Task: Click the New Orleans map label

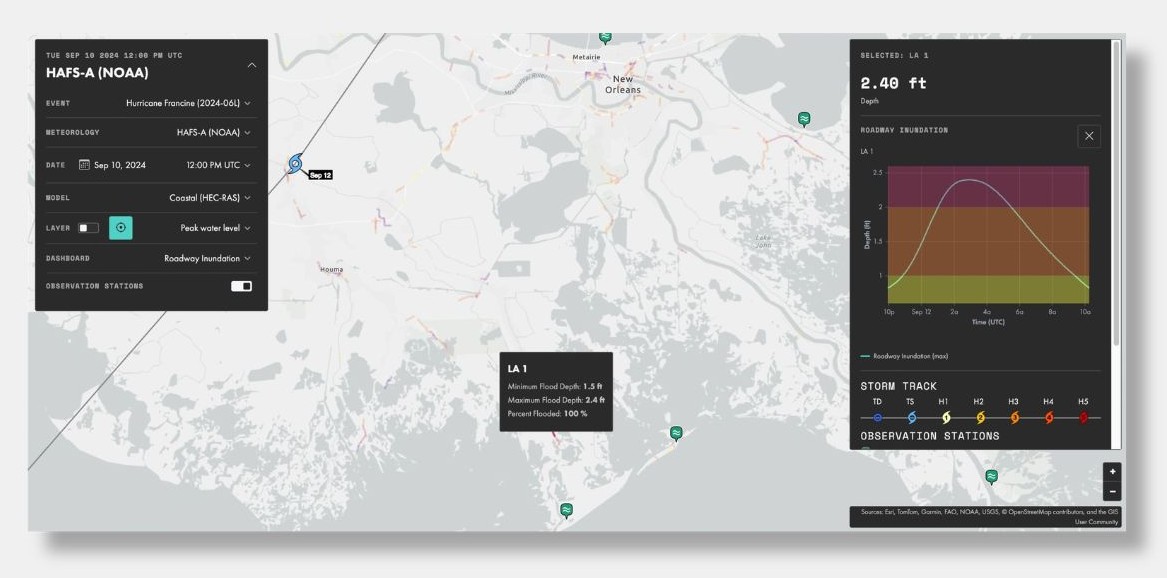Action: coord(623,84)
